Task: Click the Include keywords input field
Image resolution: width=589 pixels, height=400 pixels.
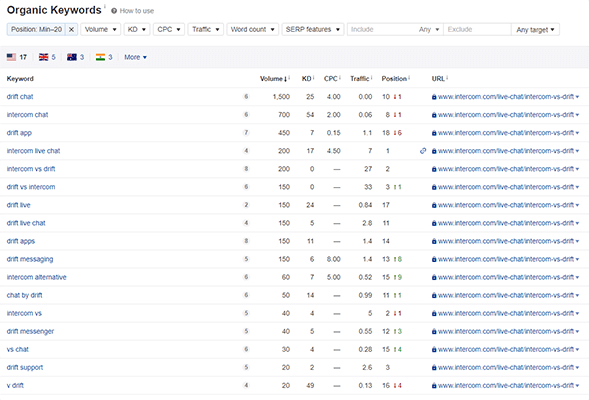Action: point(381,29)
